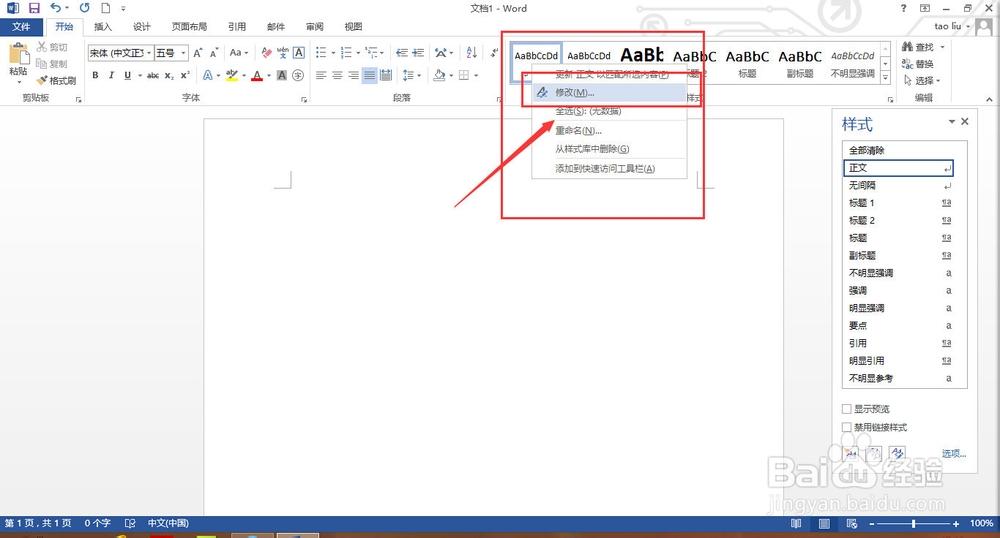Toggle Bold formatting
The width and height of the screenshot is (1000, 538).
click(x=95, y=75)
